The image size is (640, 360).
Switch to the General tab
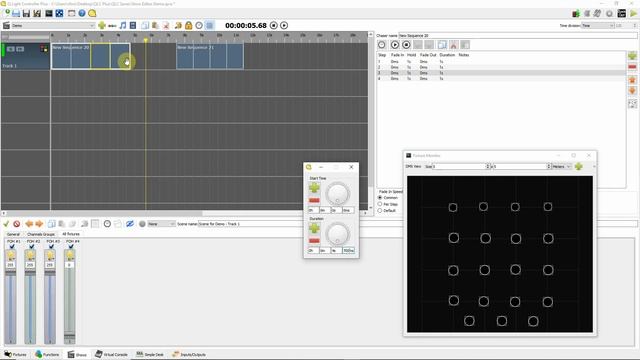point(13,234)
